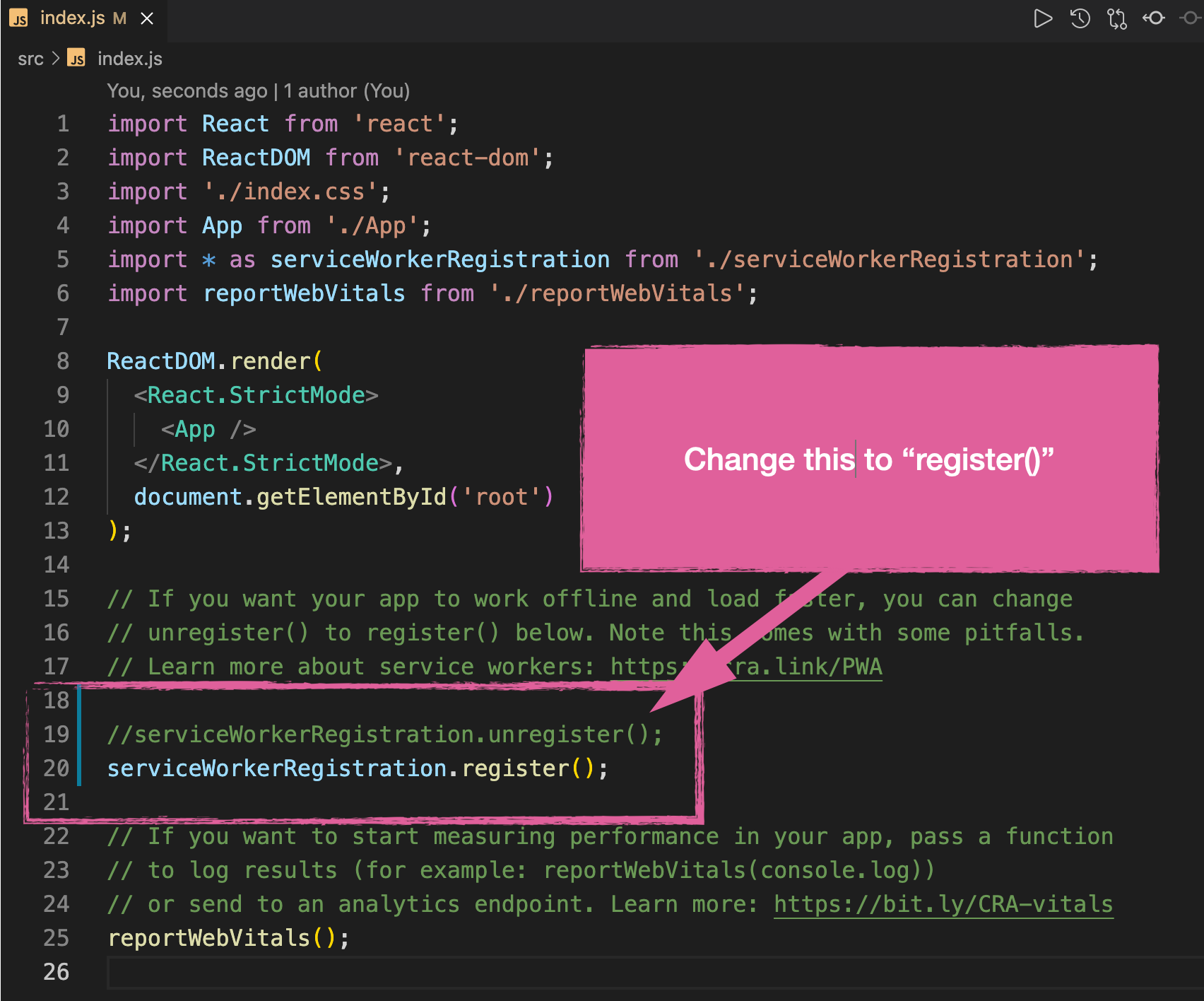Close the index.js tab
1204x1001 pixels.
tap(147, 19)
